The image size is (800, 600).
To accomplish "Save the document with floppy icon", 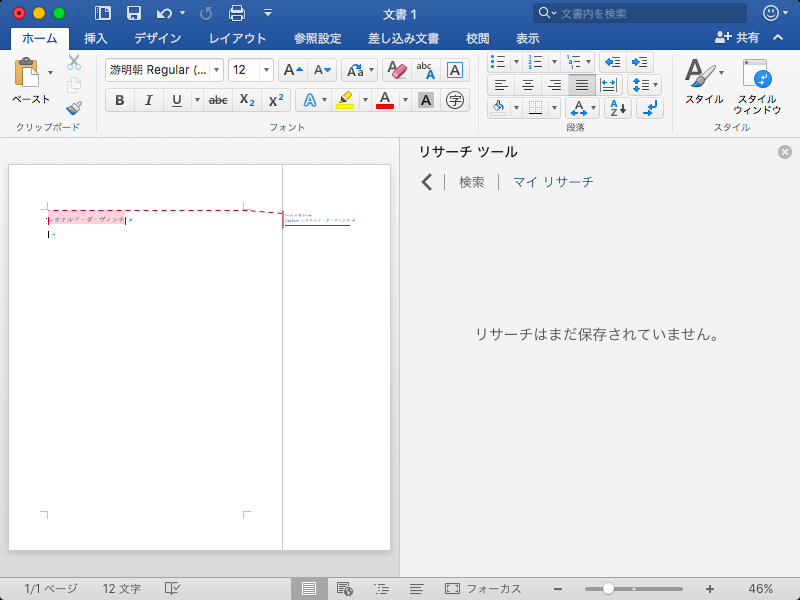I will [134, 13].
